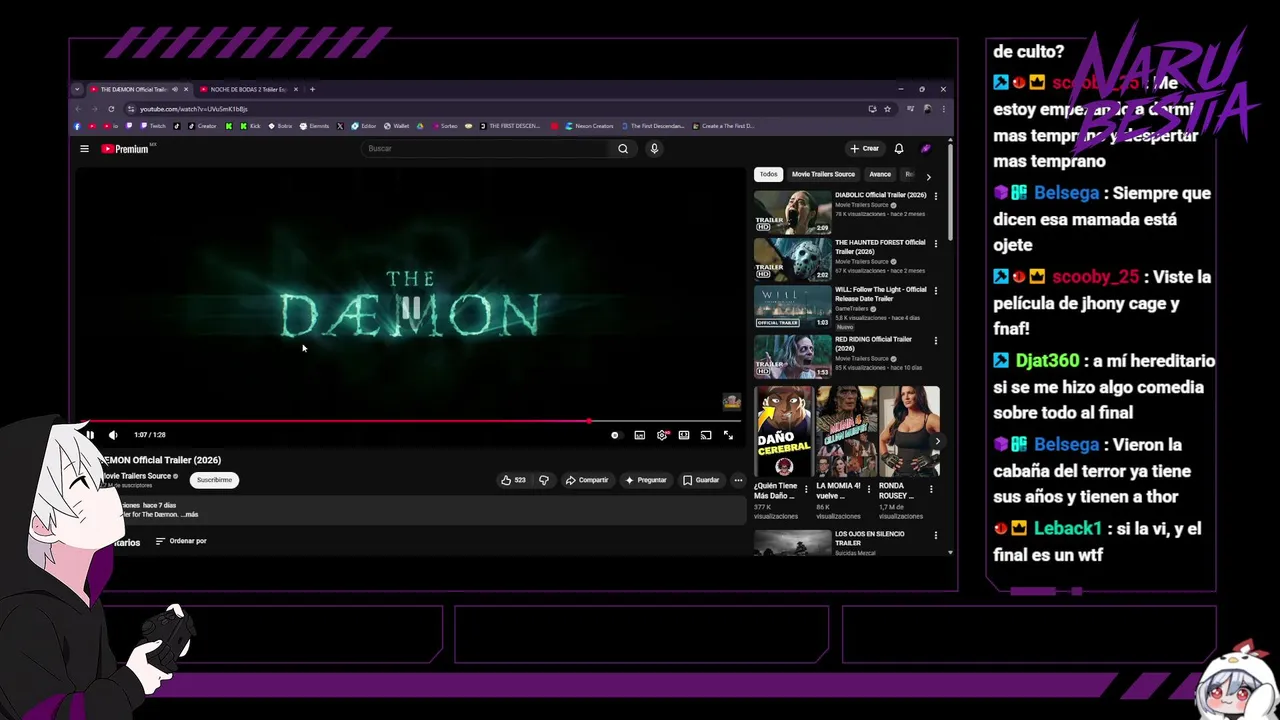Viewport: 1280px width, 720px height.
Task: Open the account avatar menu
Action: coord(926,149)
